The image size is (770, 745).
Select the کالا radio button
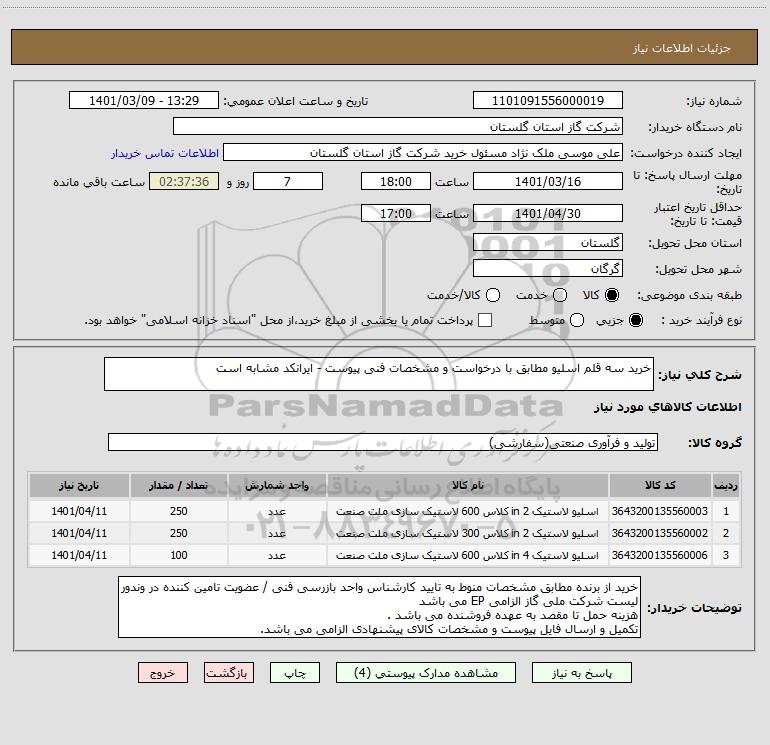click(612, 295)
